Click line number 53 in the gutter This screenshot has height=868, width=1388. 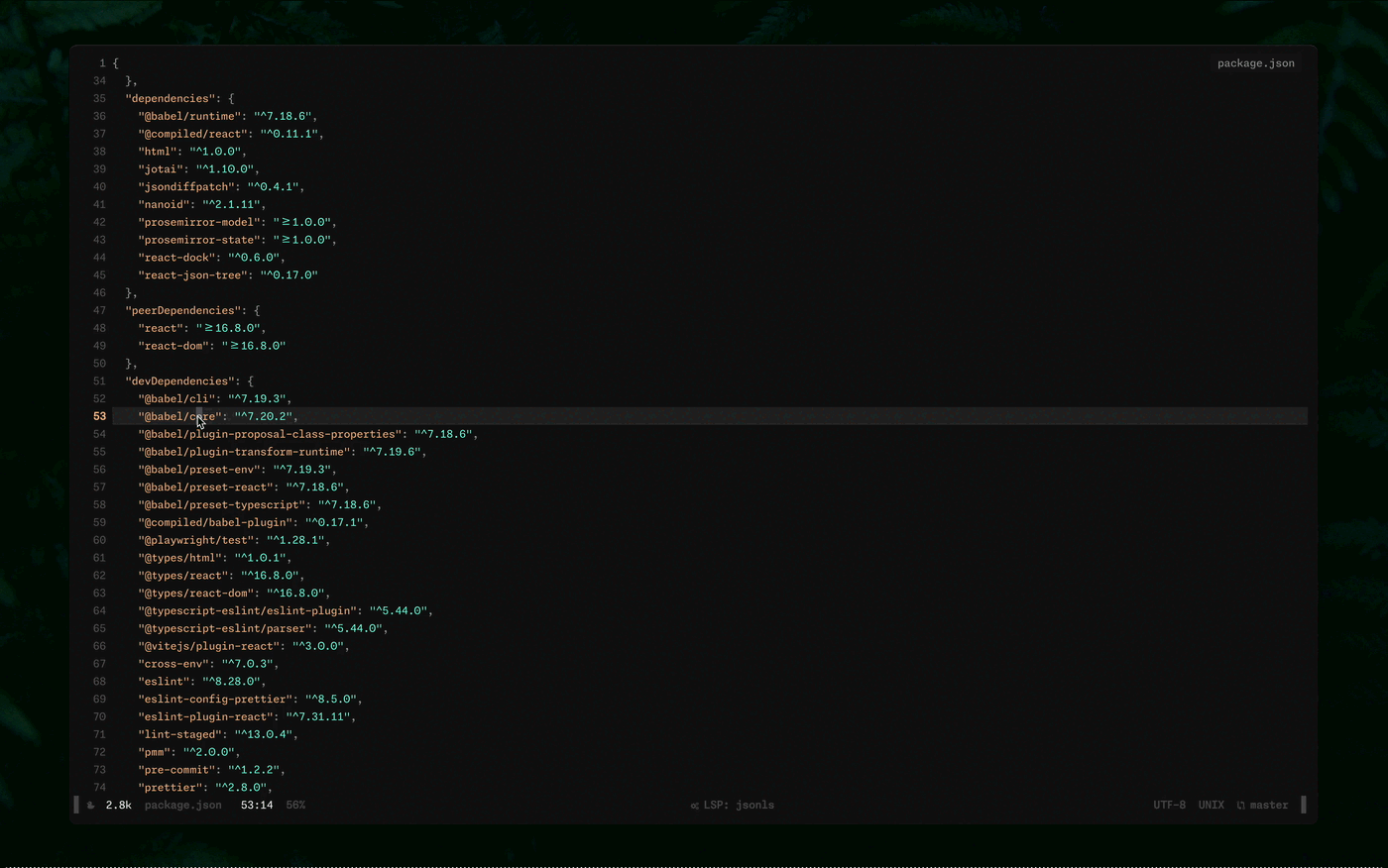pos(99,417)
